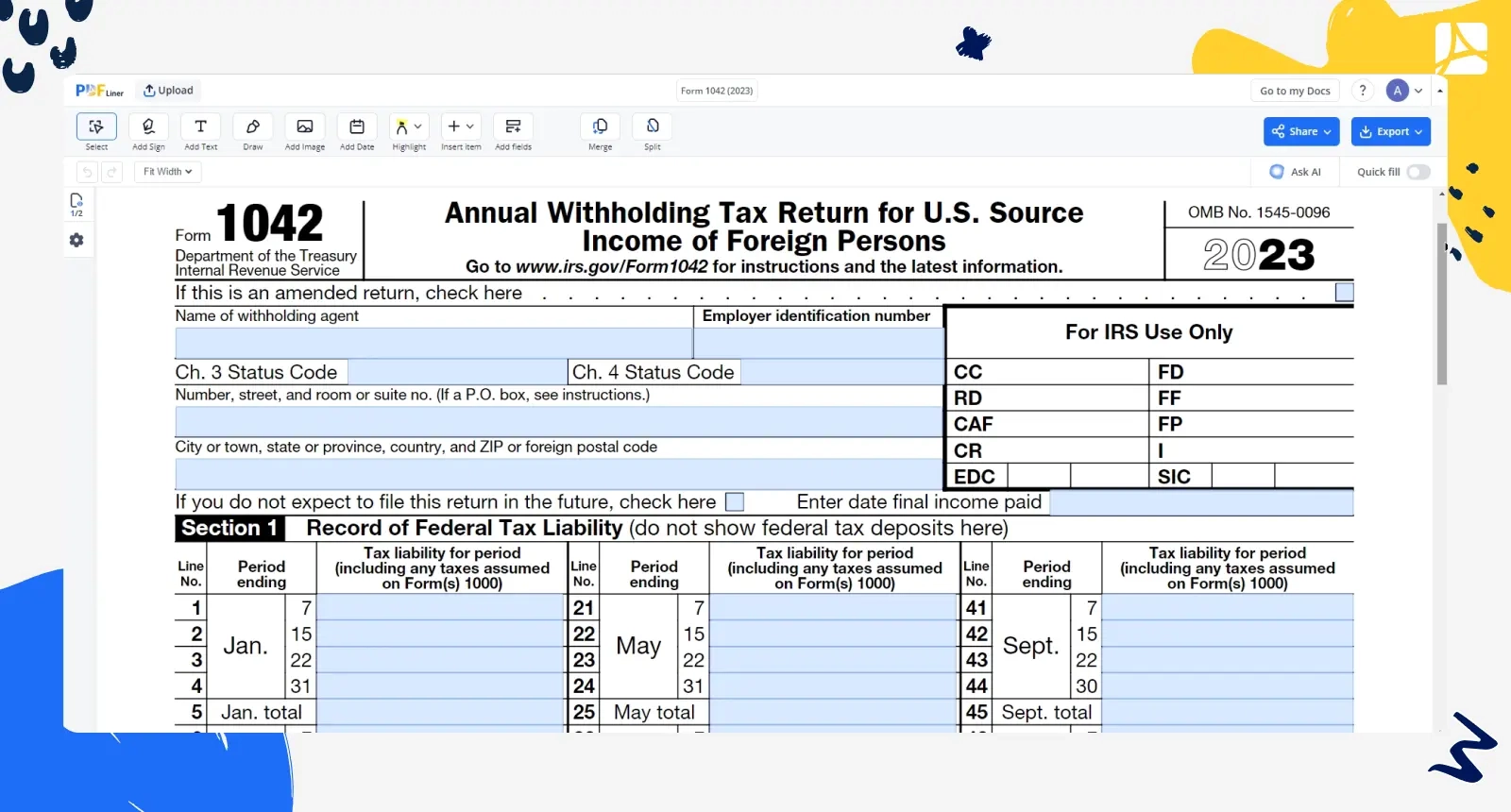Viewport: 1511px width, 812px height.
Task: Click the Split document icon
Action: pyautogui.click(x=653, y=127)
